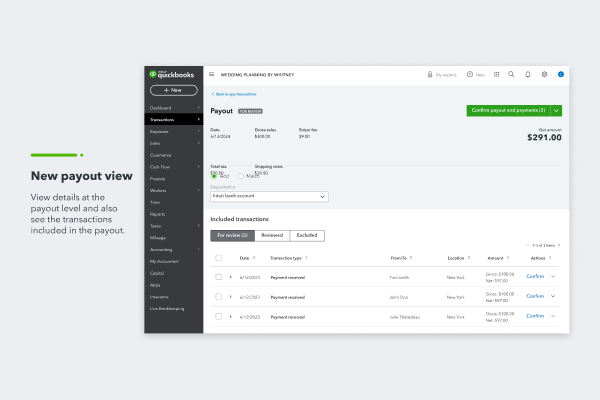Open the Expenses sidebar item
Screen dimensions: 600x400
174,131
